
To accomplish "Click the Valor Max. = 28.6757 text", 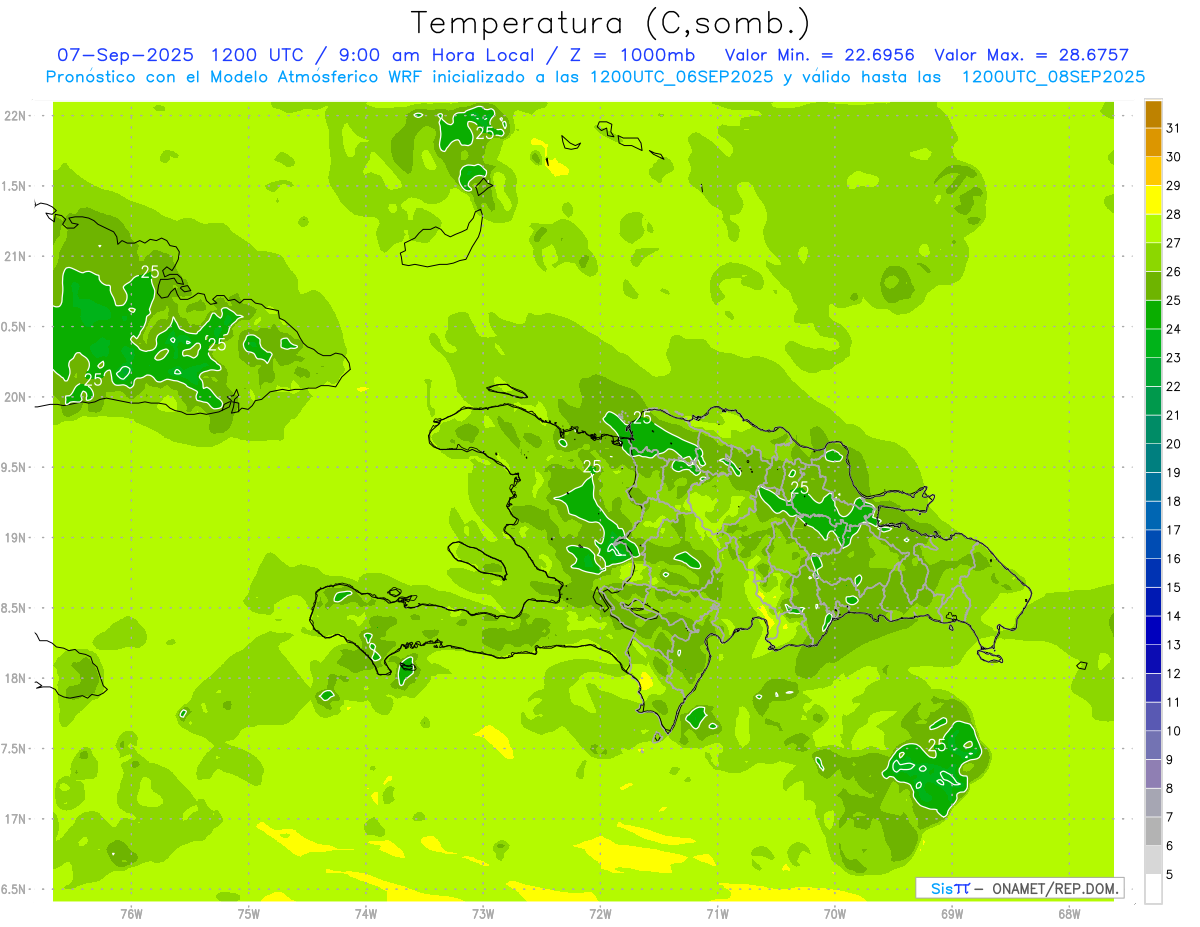I will click(1031, 55).
